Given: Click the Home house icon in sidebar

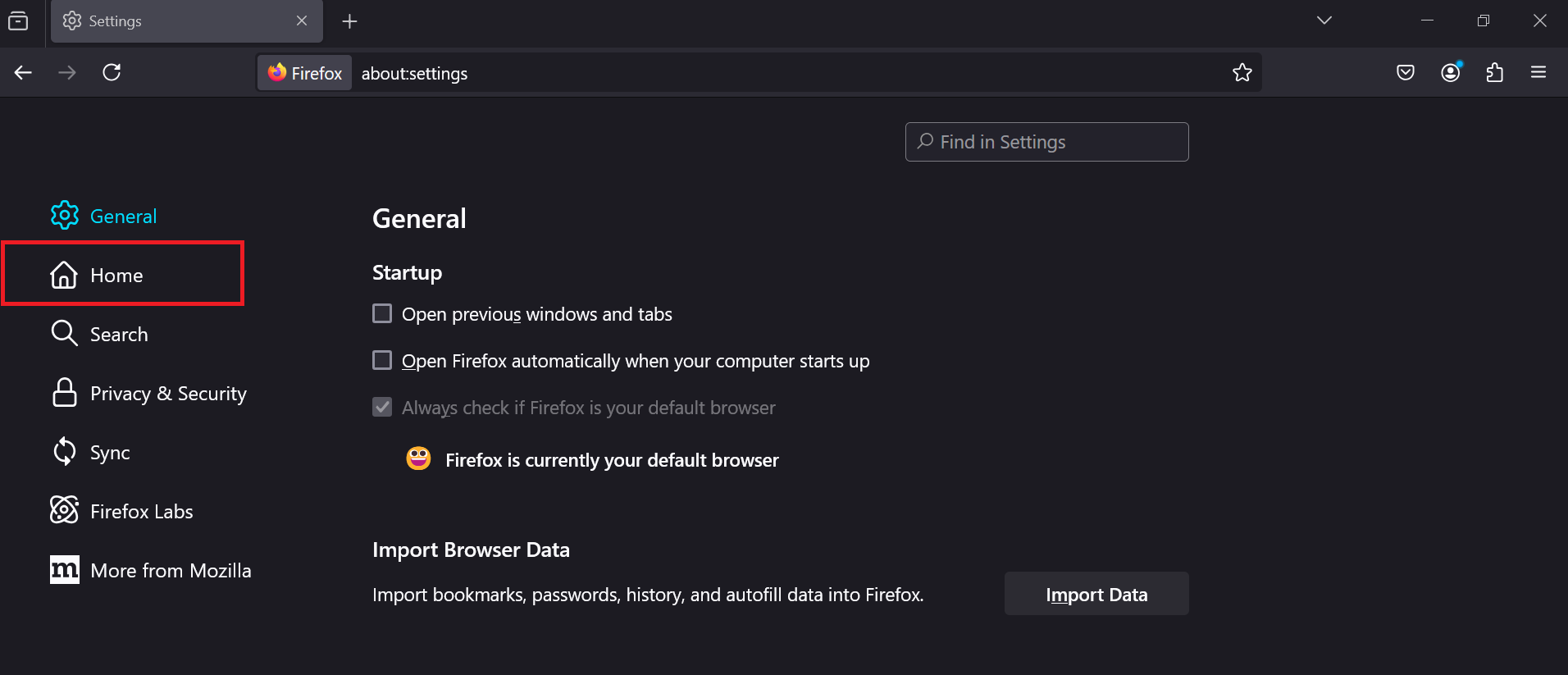Looking at the screenshot, I should [64, 275].
